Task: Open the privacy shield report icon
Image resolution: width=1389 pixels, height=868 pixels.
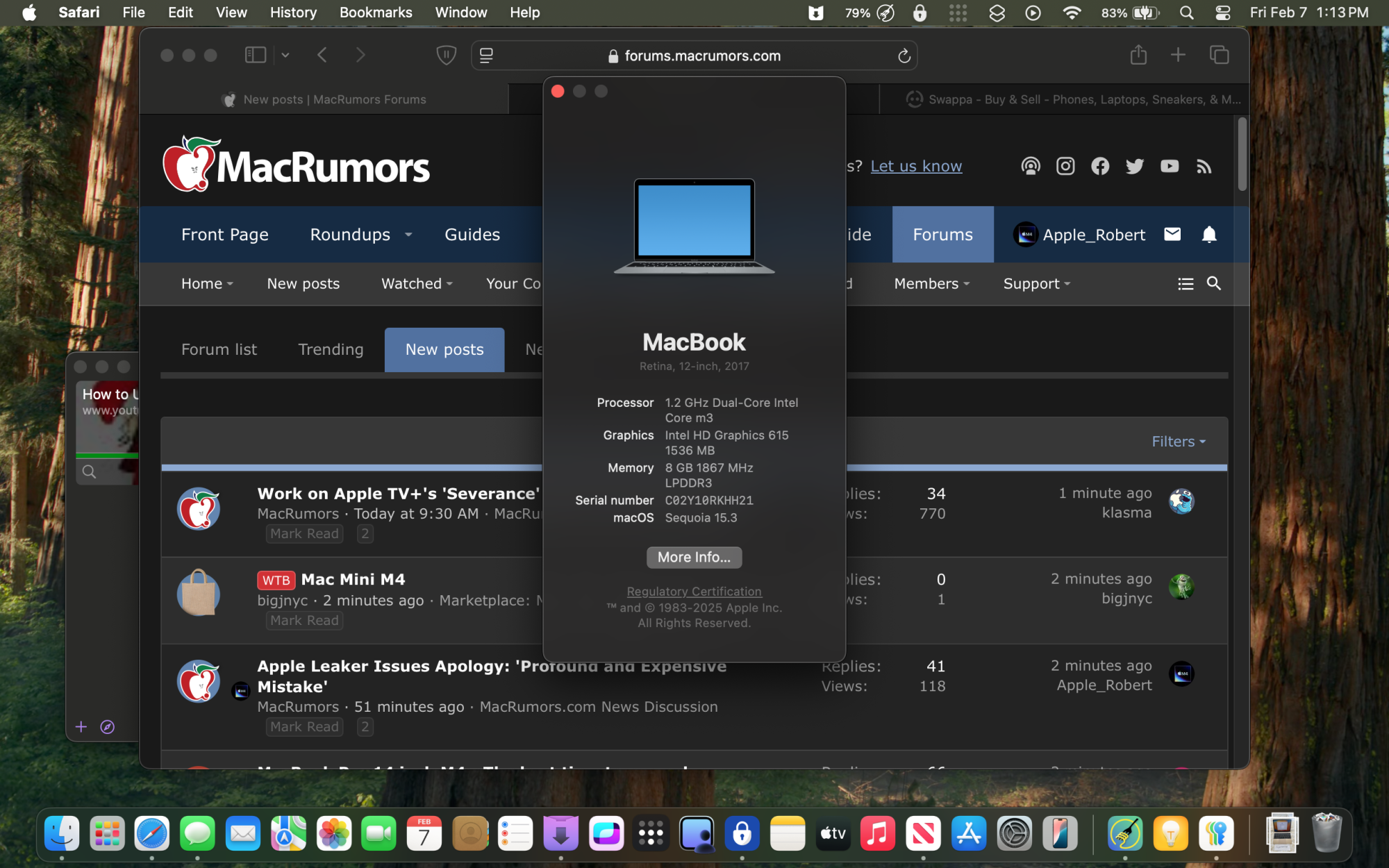Action: (446, 55)
